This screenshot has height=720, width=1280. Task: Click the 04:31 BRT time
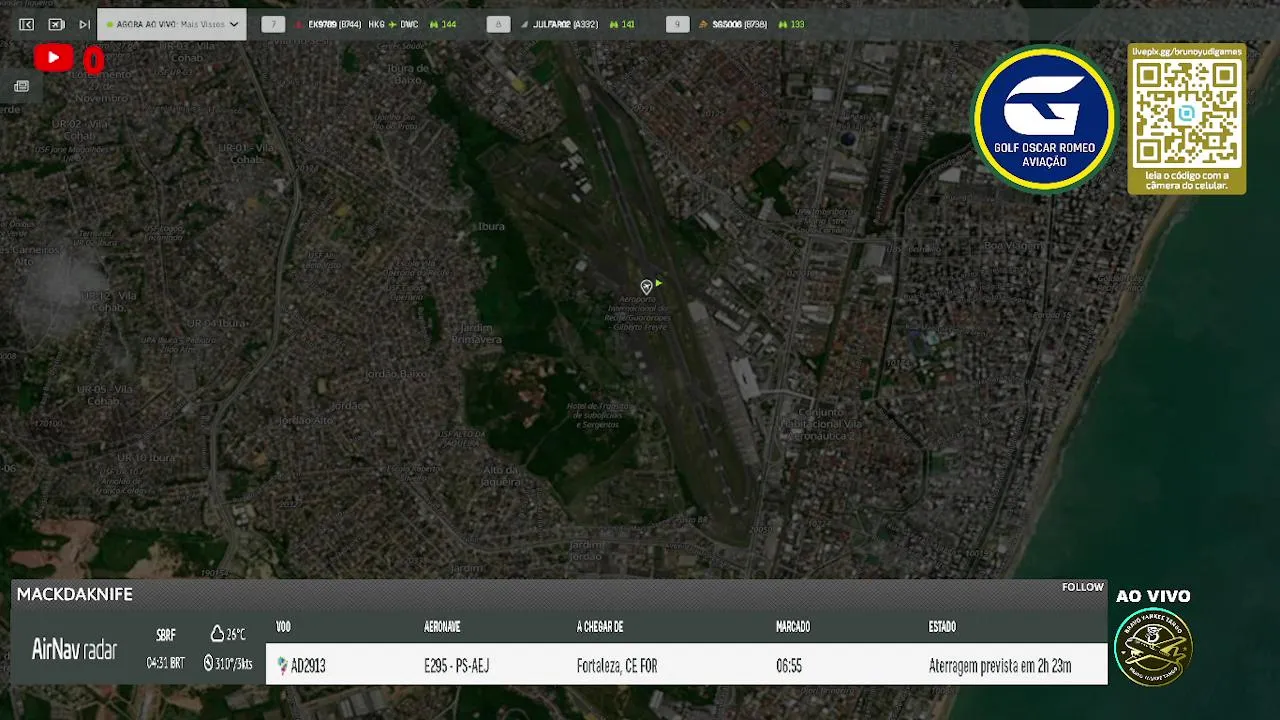[165, 663]
